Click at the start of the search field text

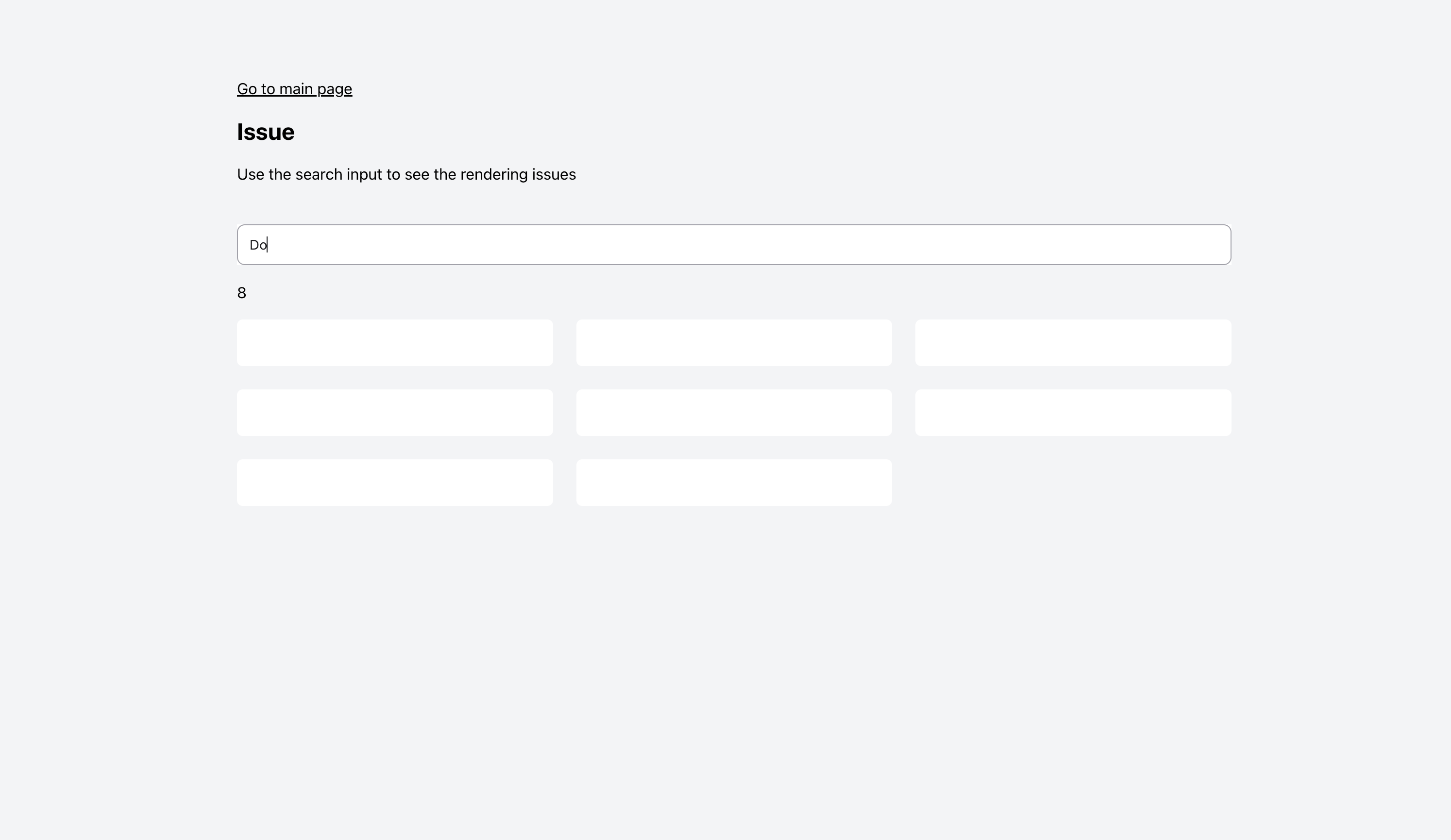[x=251, y=245]
